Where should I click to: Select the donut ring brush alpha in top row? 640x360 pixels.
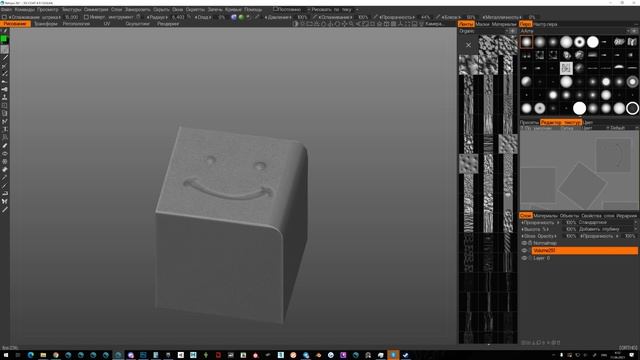pyautogui.click(x=579, y=42)
